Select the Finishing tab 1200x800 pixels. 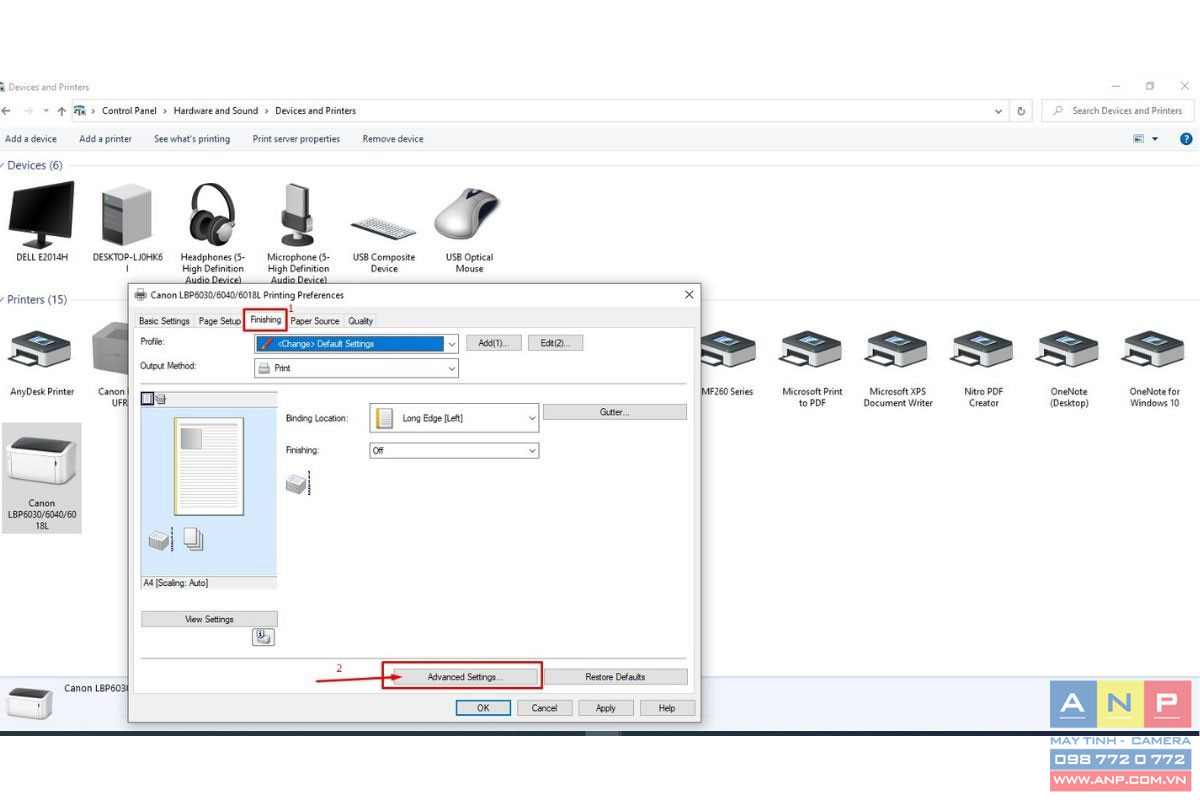click(x=266, y=320)
